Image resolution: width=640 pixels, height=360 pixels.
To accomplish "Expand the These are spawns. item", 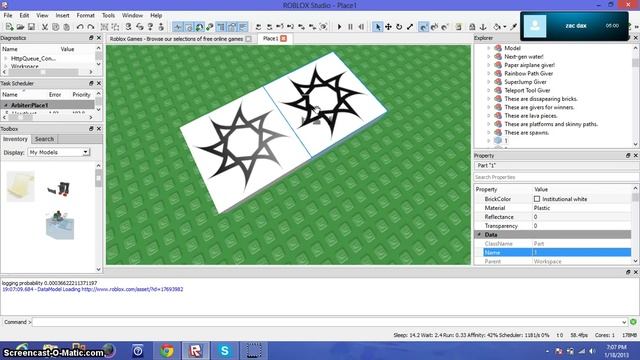I will 489,133.
